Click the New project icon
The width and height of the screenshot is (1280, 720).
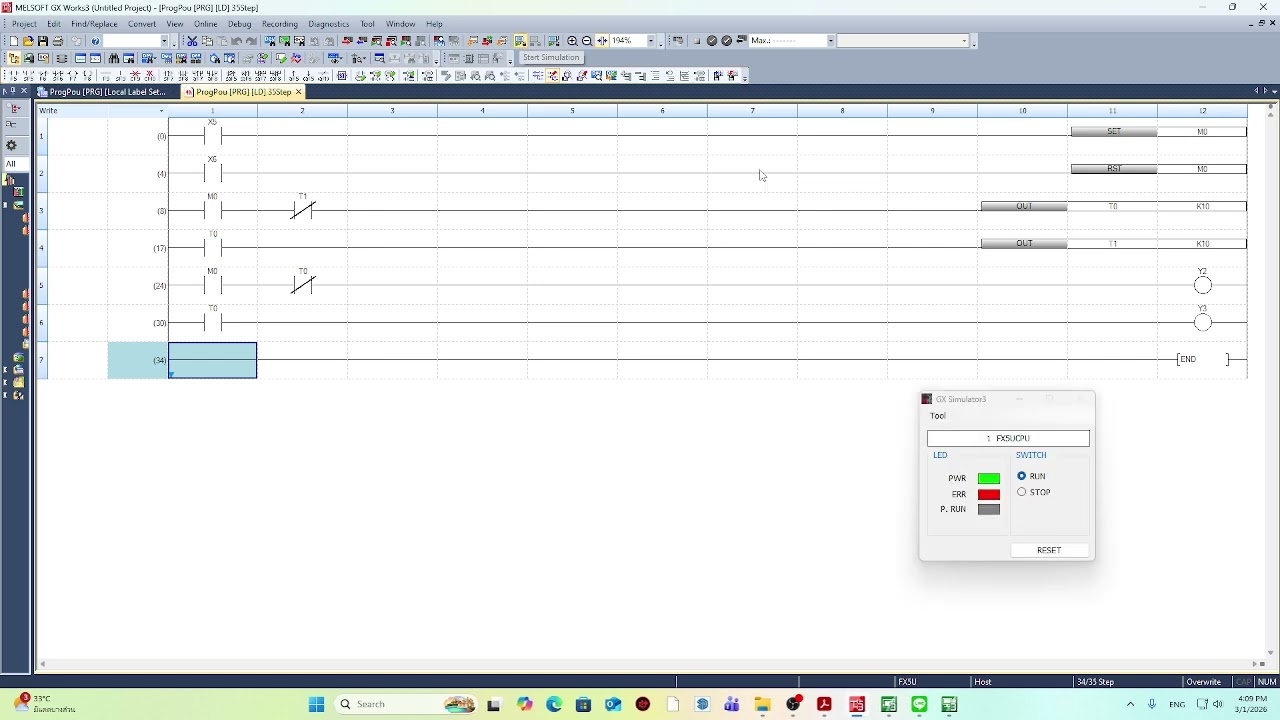(14, 41)
